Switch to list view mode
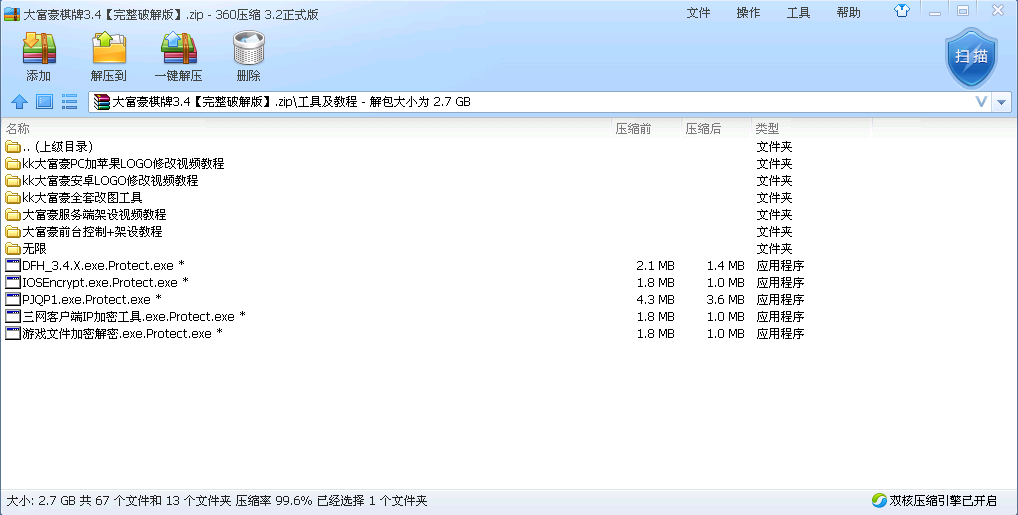Viewport: 1018px width, 515px height. [x=69, y=101]
